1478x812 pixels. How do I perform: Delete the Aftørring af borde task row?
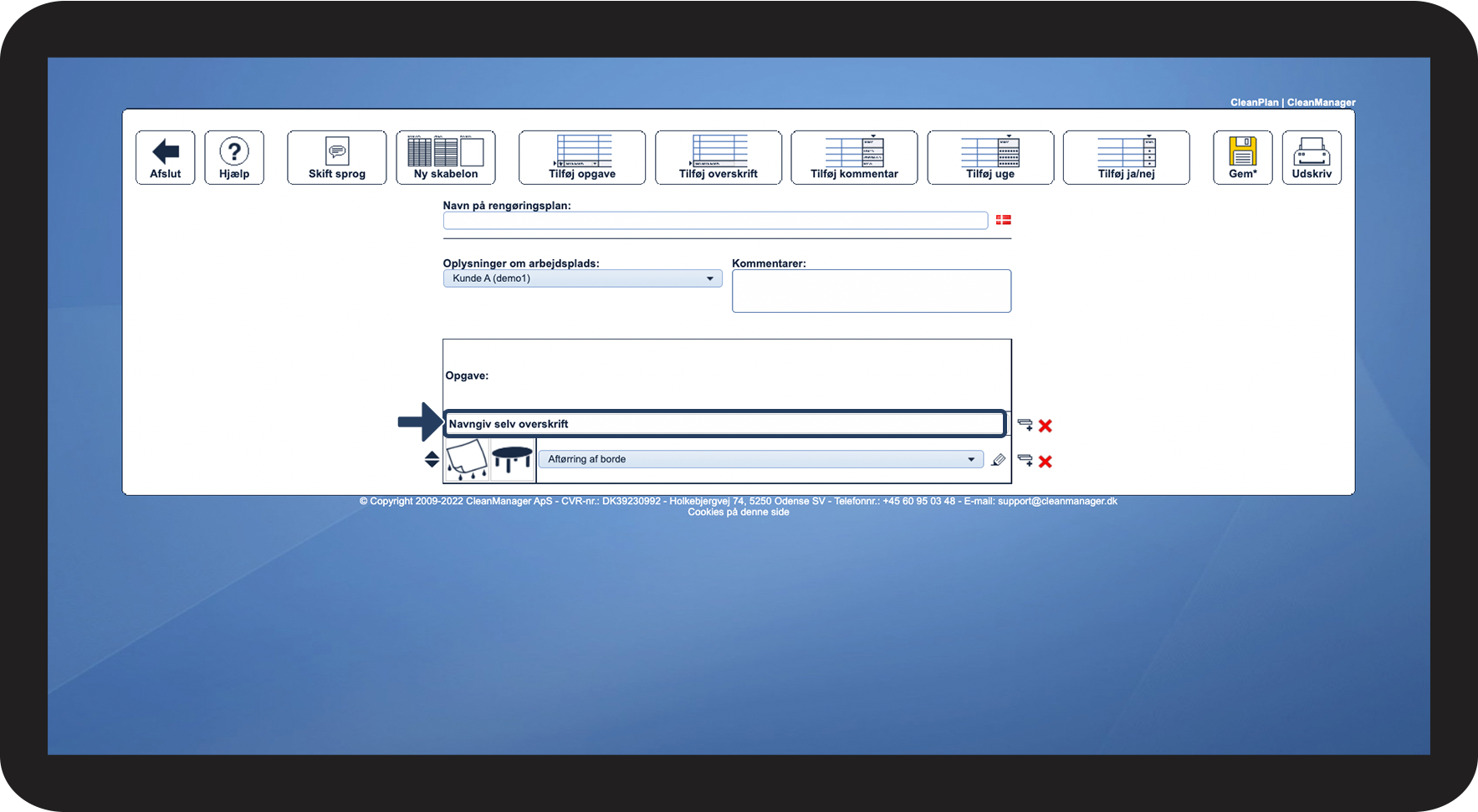pyautogui.click(x=1046, y=462)
